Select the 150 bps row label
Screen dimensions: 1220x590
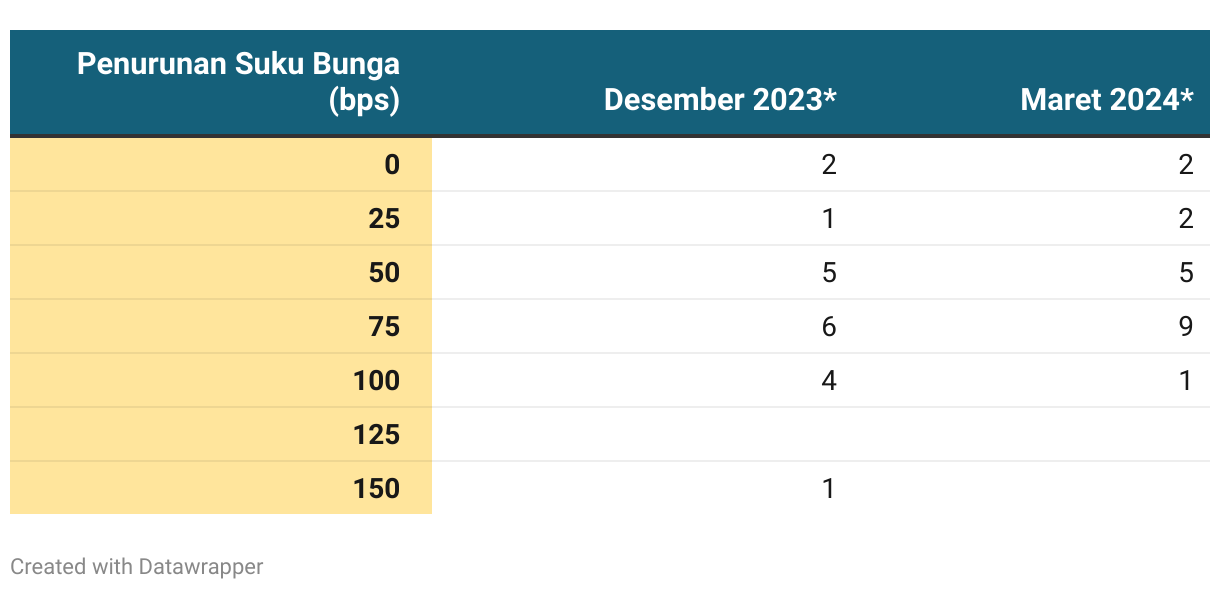pos(376,489)
